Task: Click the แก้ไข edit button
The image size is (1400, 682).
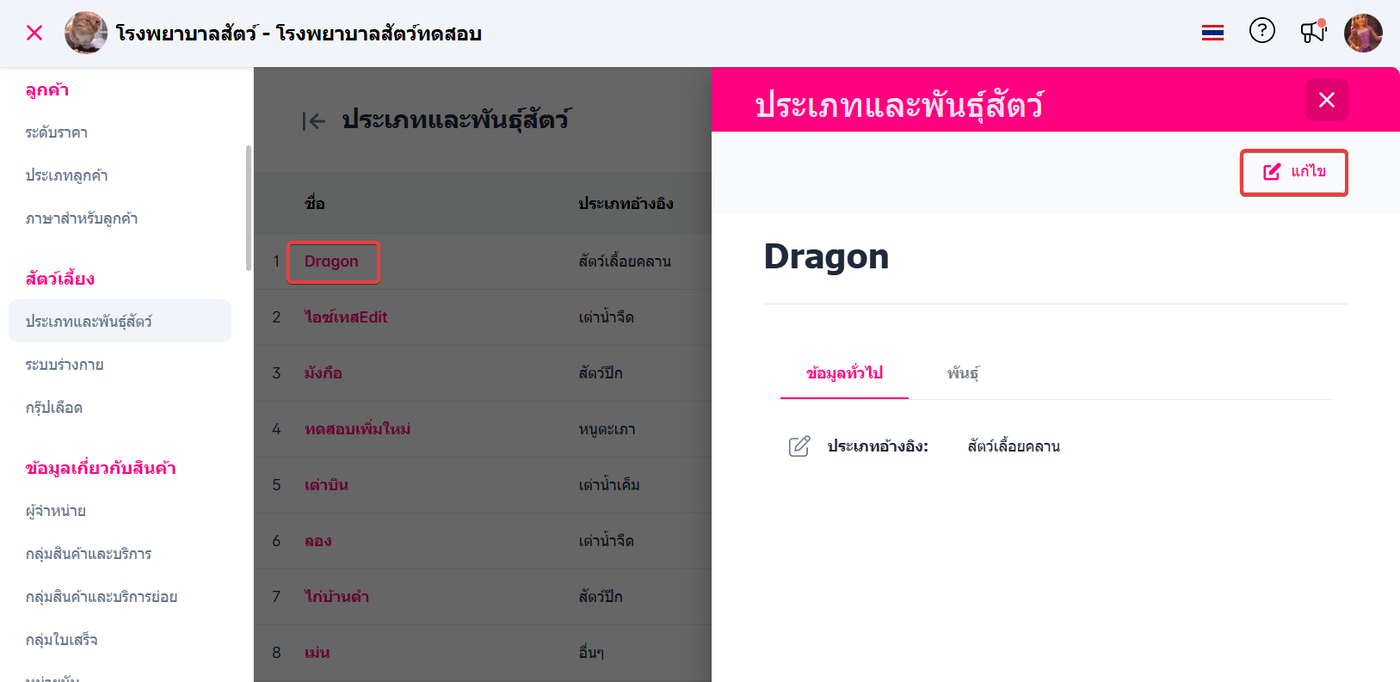Action: [1294, 172]
